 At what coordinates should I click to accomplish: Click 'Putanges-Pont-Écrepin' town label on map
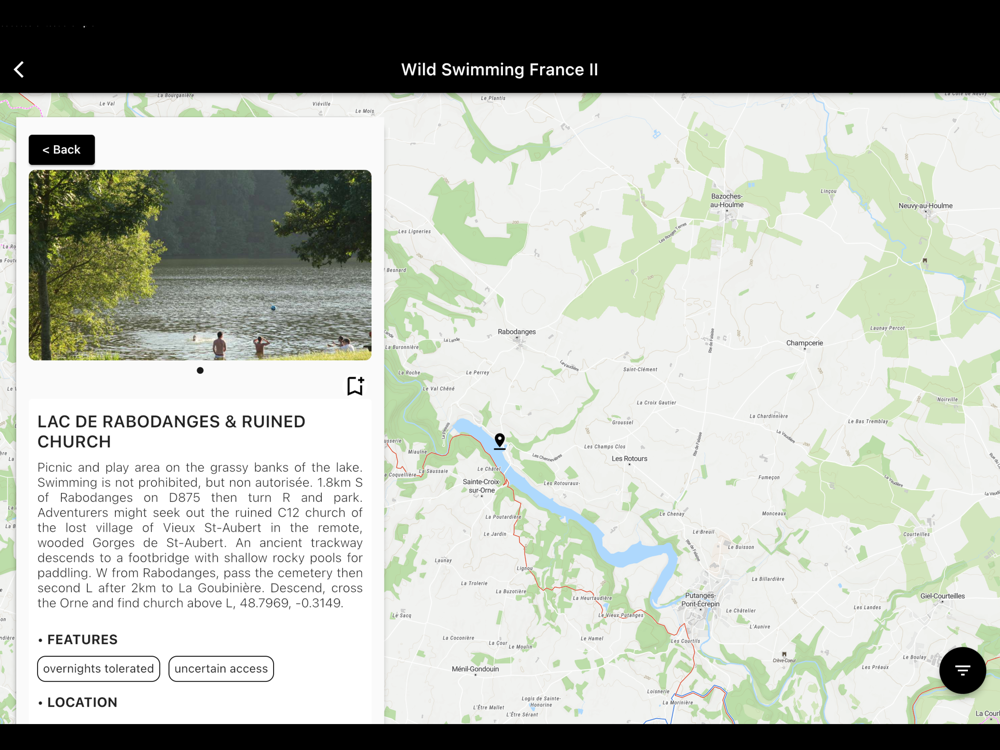click(x=700, y=599)
